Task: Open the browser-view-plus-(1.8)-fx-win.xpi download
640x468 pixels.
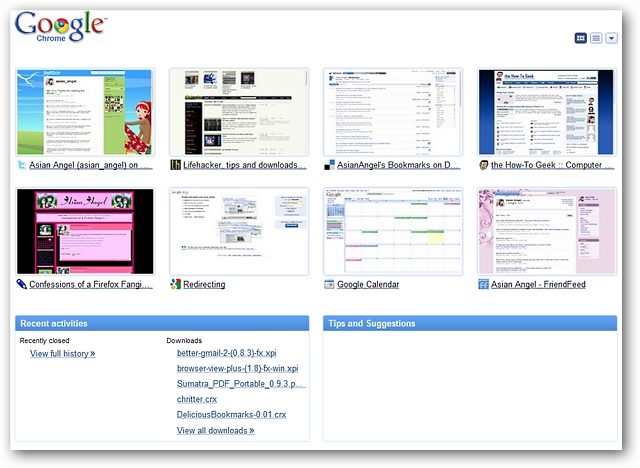Action: pos(238,368)
